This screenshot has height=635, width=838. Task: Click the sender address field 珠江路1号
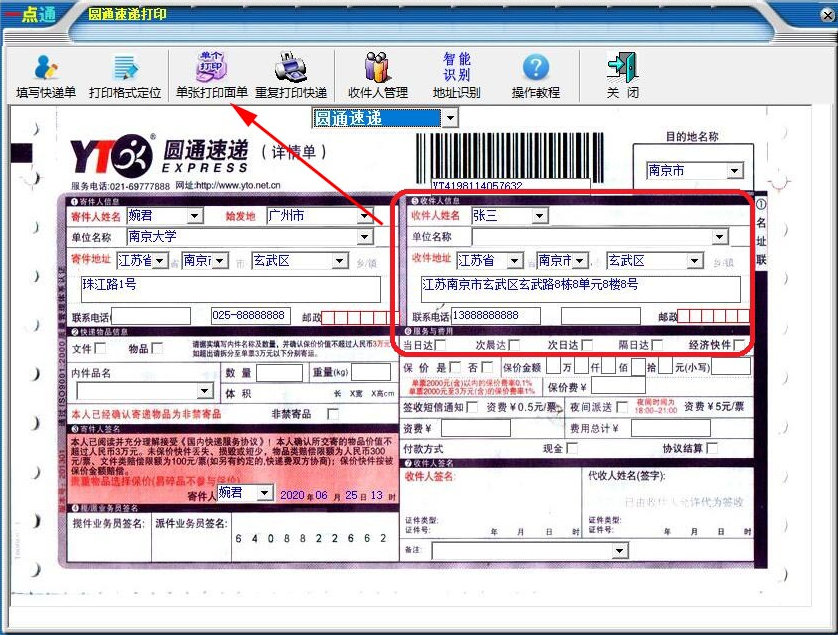231,289
